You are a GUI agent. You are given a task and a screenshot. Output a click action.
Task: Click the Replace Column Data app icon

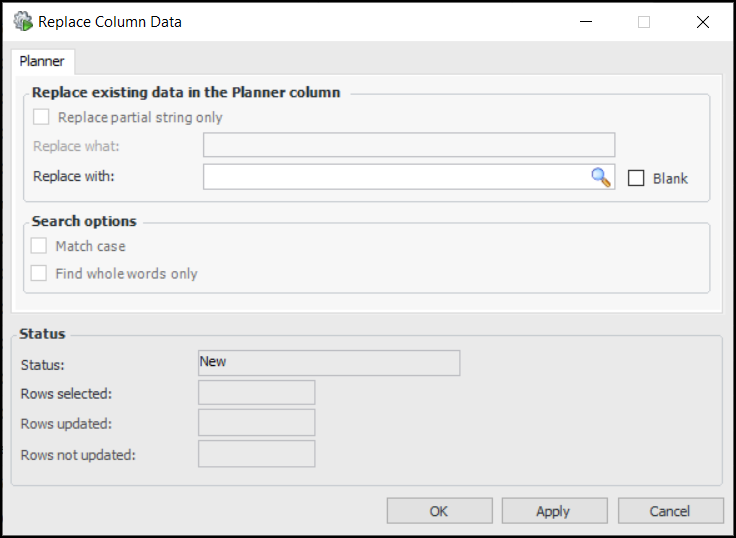coord(21,21)
